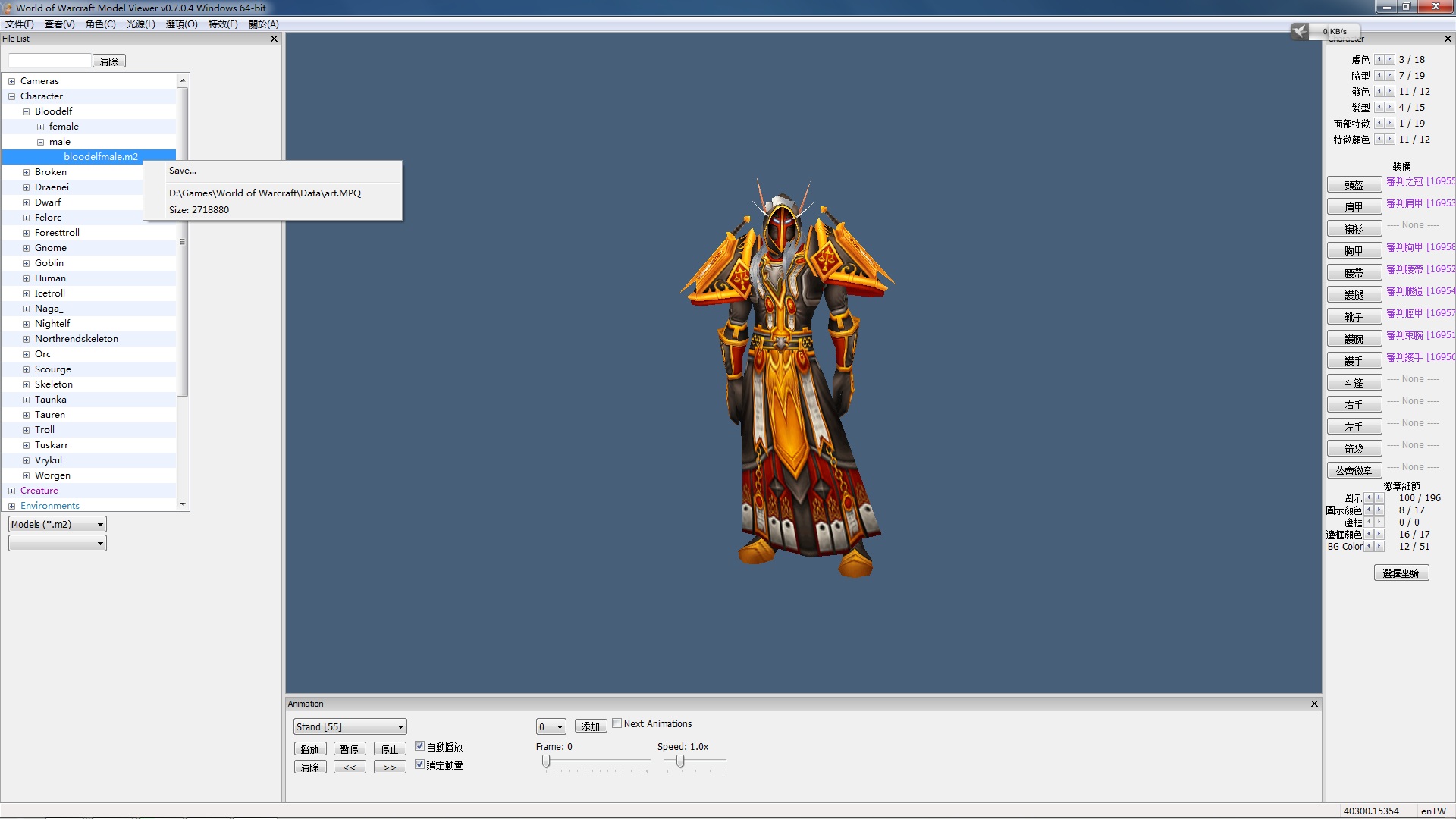Click the 頭盔 helmet equipment button

[x=1354, y=184]
